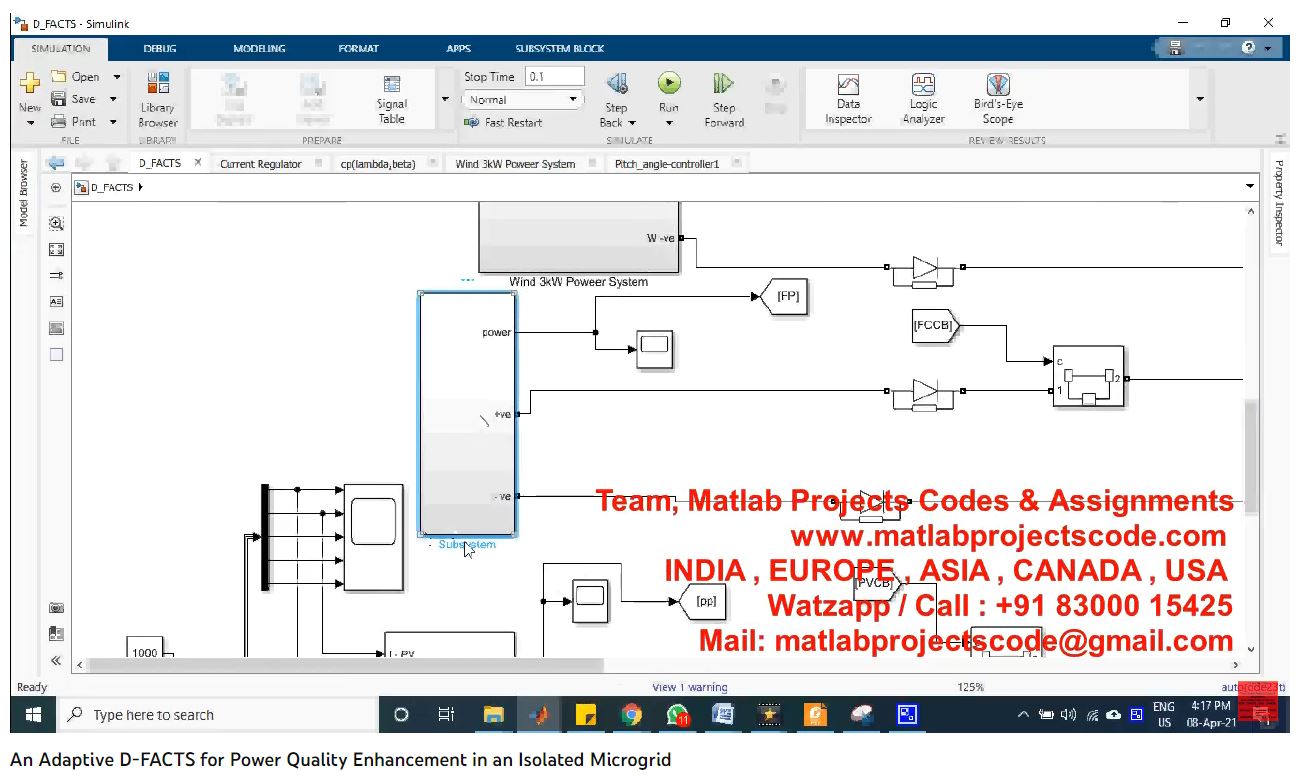Screen dimensions: 1301x779
Task: Expand the Save options dropdown arrow
Action: (113, 99)
